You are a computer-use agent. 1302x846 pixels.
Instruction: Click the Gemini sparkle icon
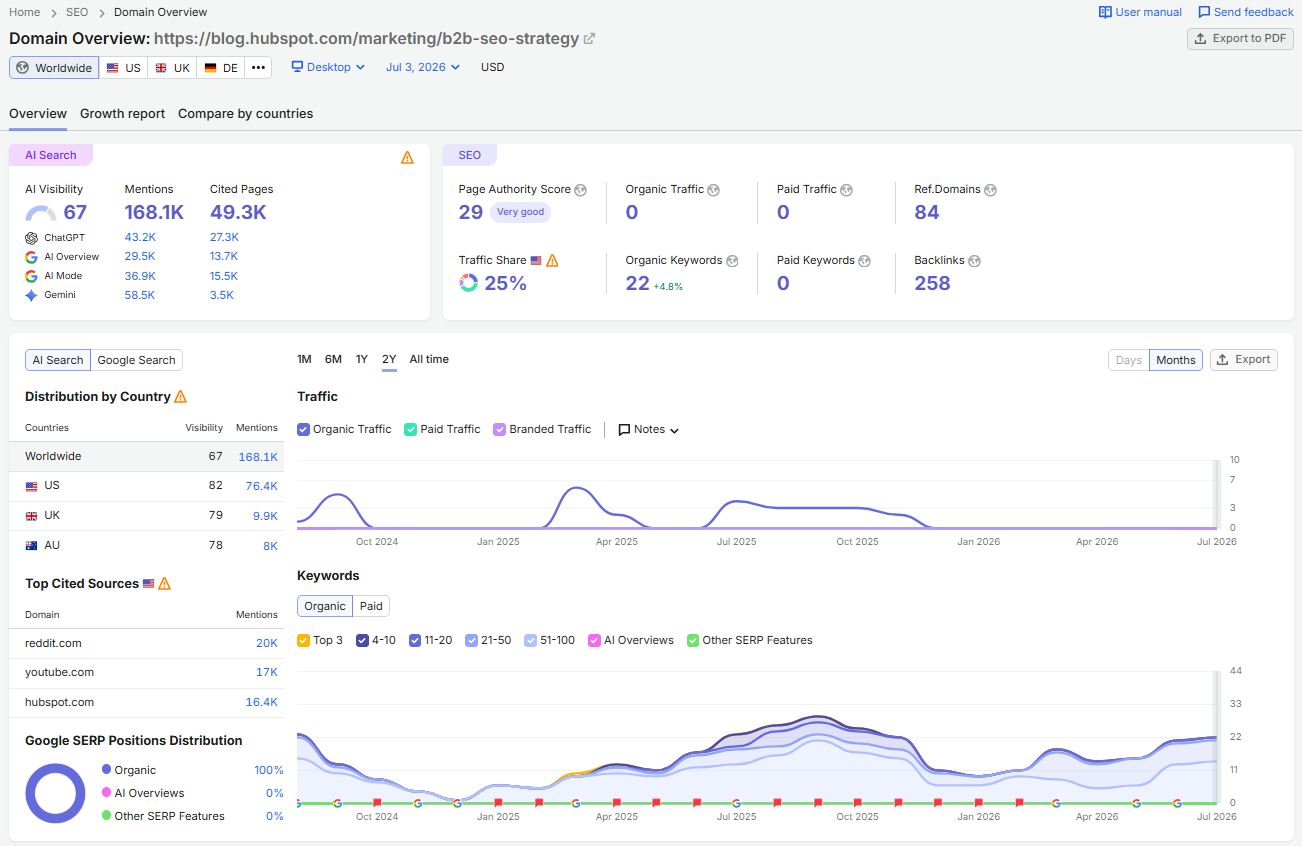click(x=32, y=295)
